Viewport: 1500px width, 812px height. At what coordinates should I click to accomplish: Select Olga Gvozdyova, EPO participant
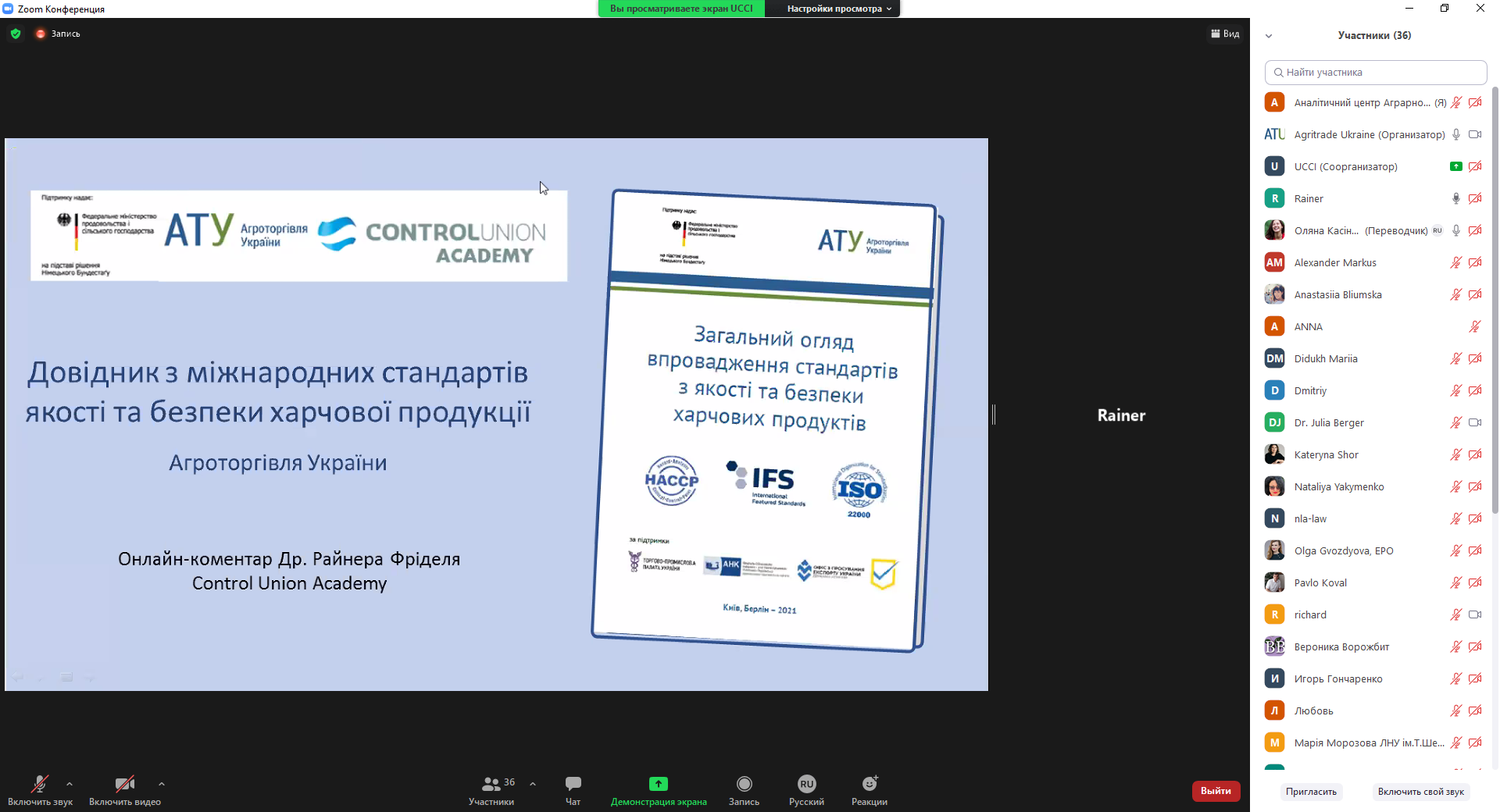(1373, 550)
